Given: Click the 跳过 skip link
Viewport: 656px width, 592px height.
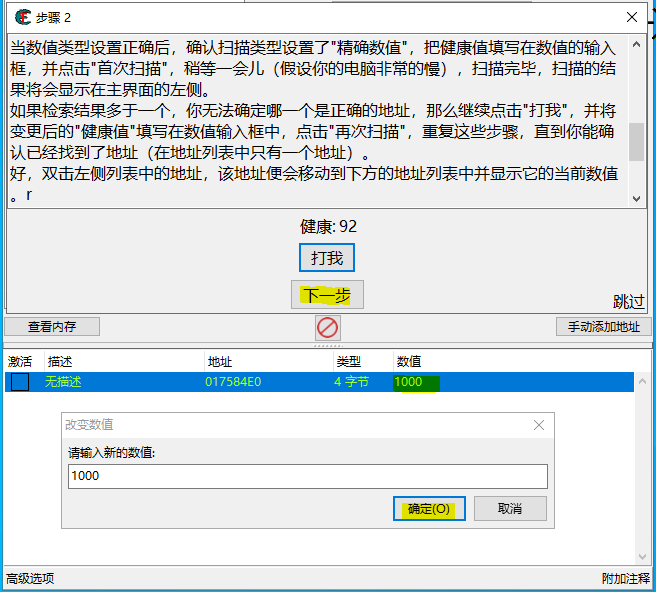Looking at the screenshot, I should 629,301.
